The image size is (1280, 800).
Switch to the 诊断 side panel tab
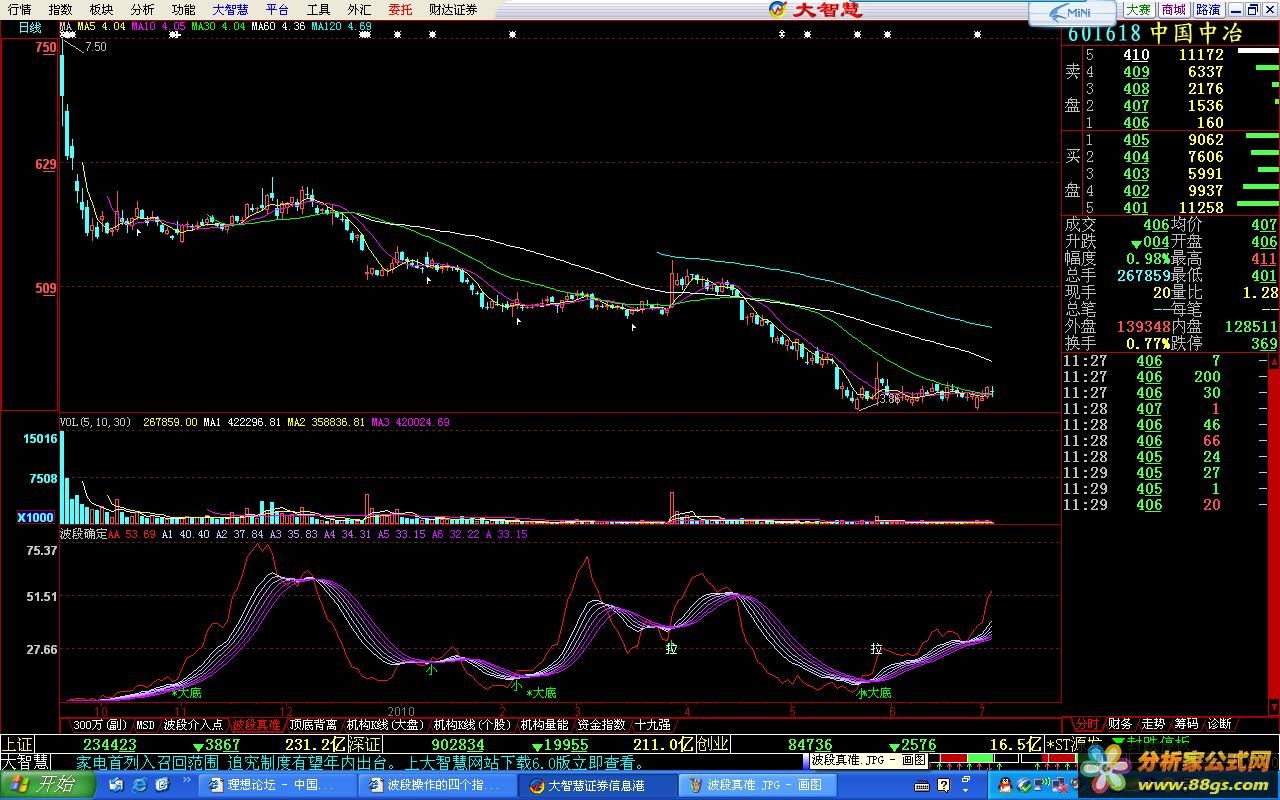click(x=1220, y=724)
